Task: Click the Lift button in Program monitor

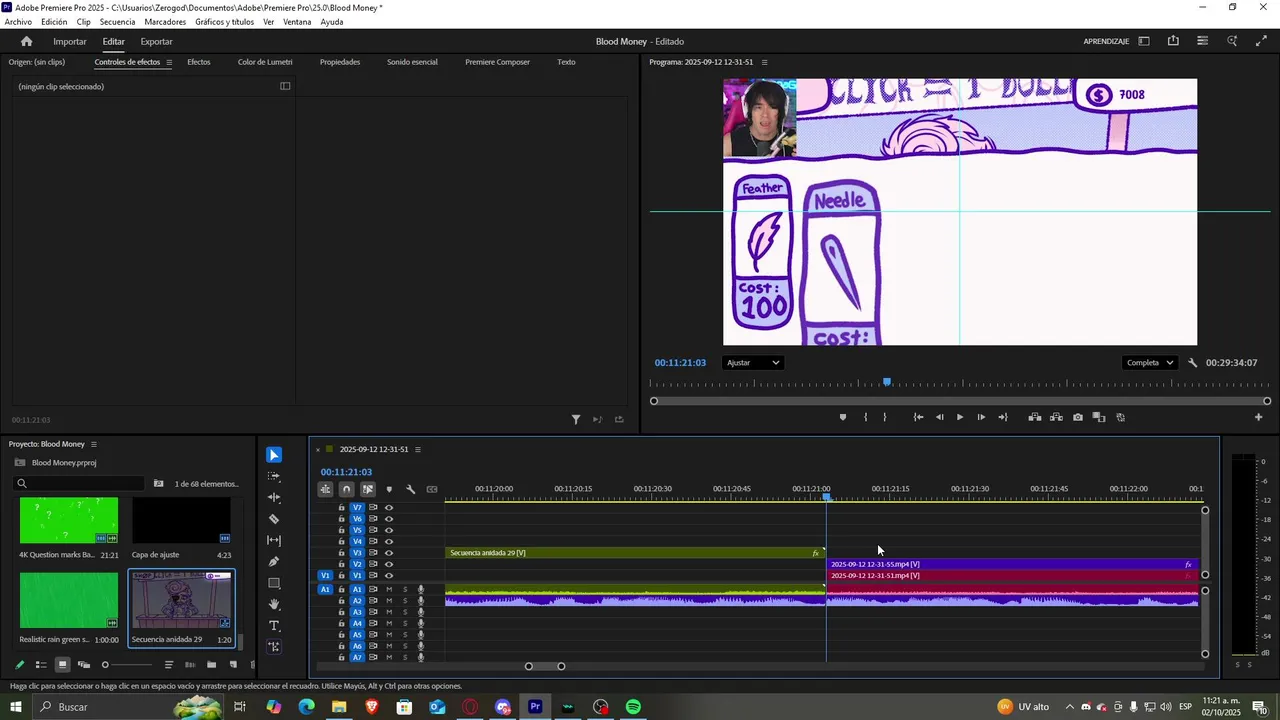Action: (x=1034, y=417)
